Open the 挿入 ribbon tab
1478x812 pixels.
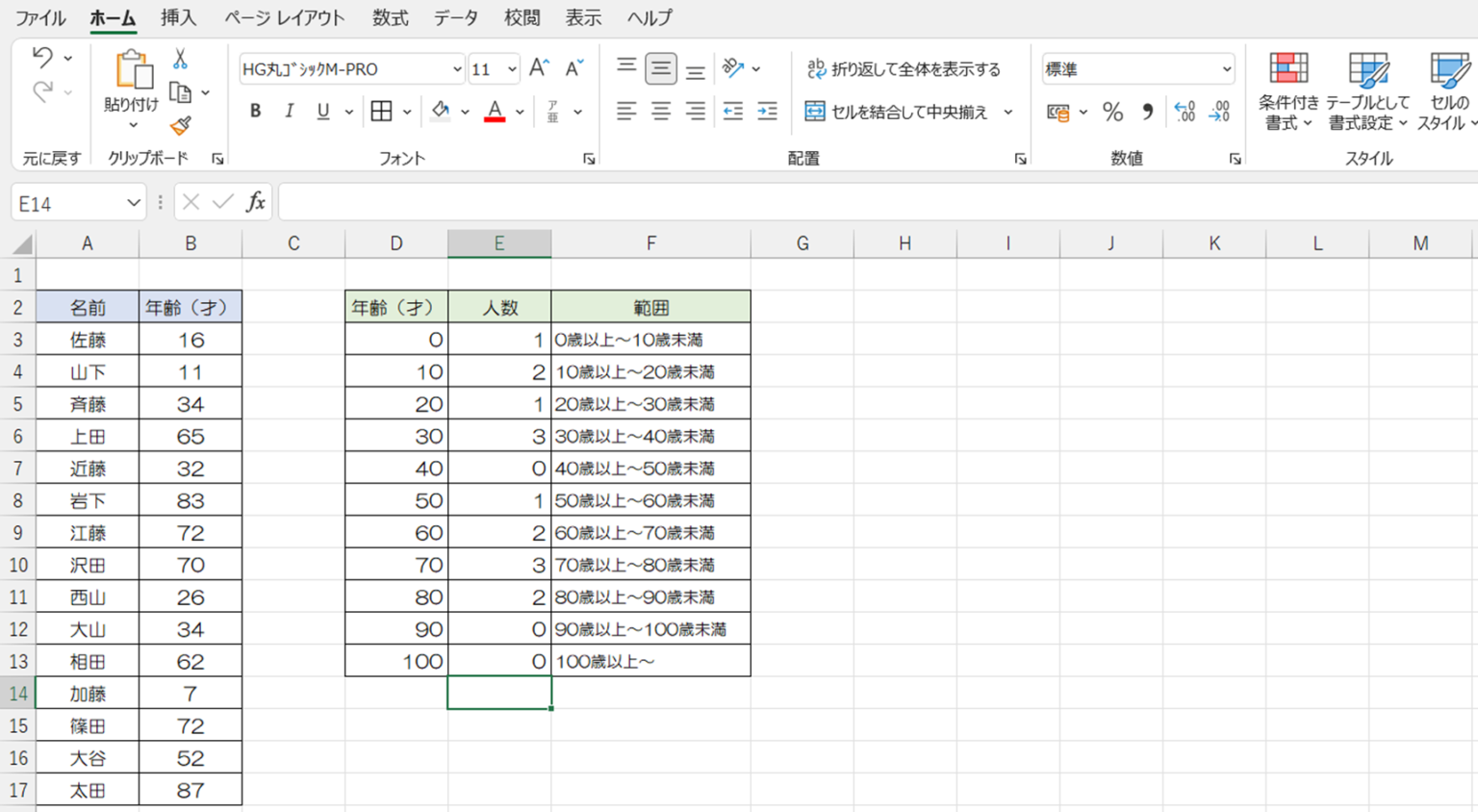click(178, 18)
